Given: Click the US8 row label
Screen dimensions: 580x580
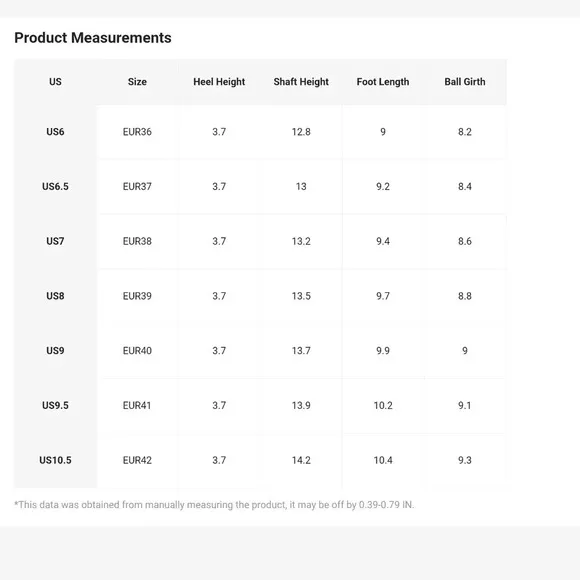Looking at the screenshot, I should [55, 296].
